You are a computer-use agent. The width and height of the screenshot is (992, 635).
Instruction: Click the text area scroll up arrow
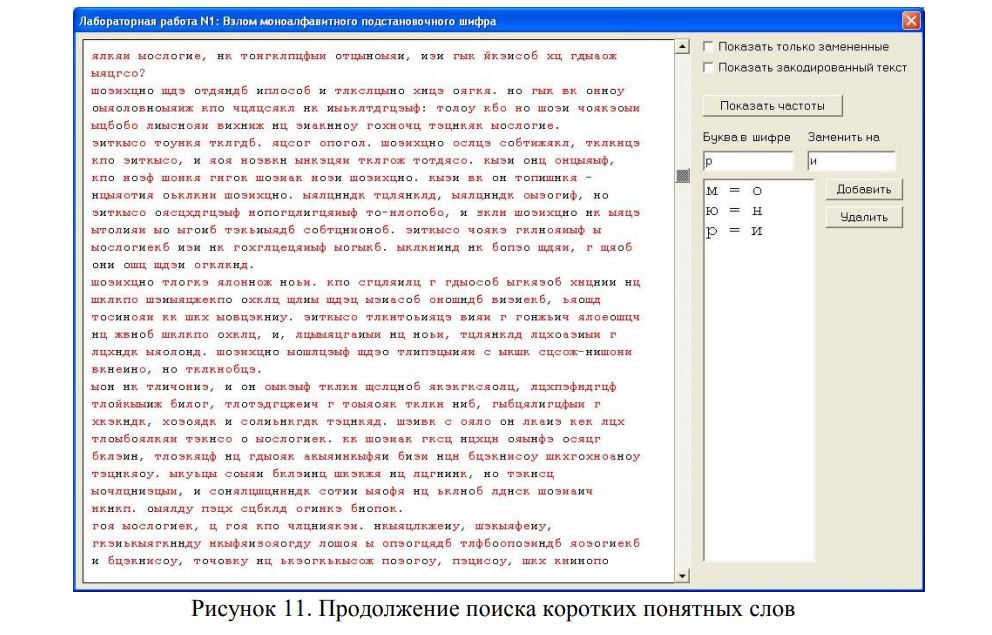click(x=683, y=47)
